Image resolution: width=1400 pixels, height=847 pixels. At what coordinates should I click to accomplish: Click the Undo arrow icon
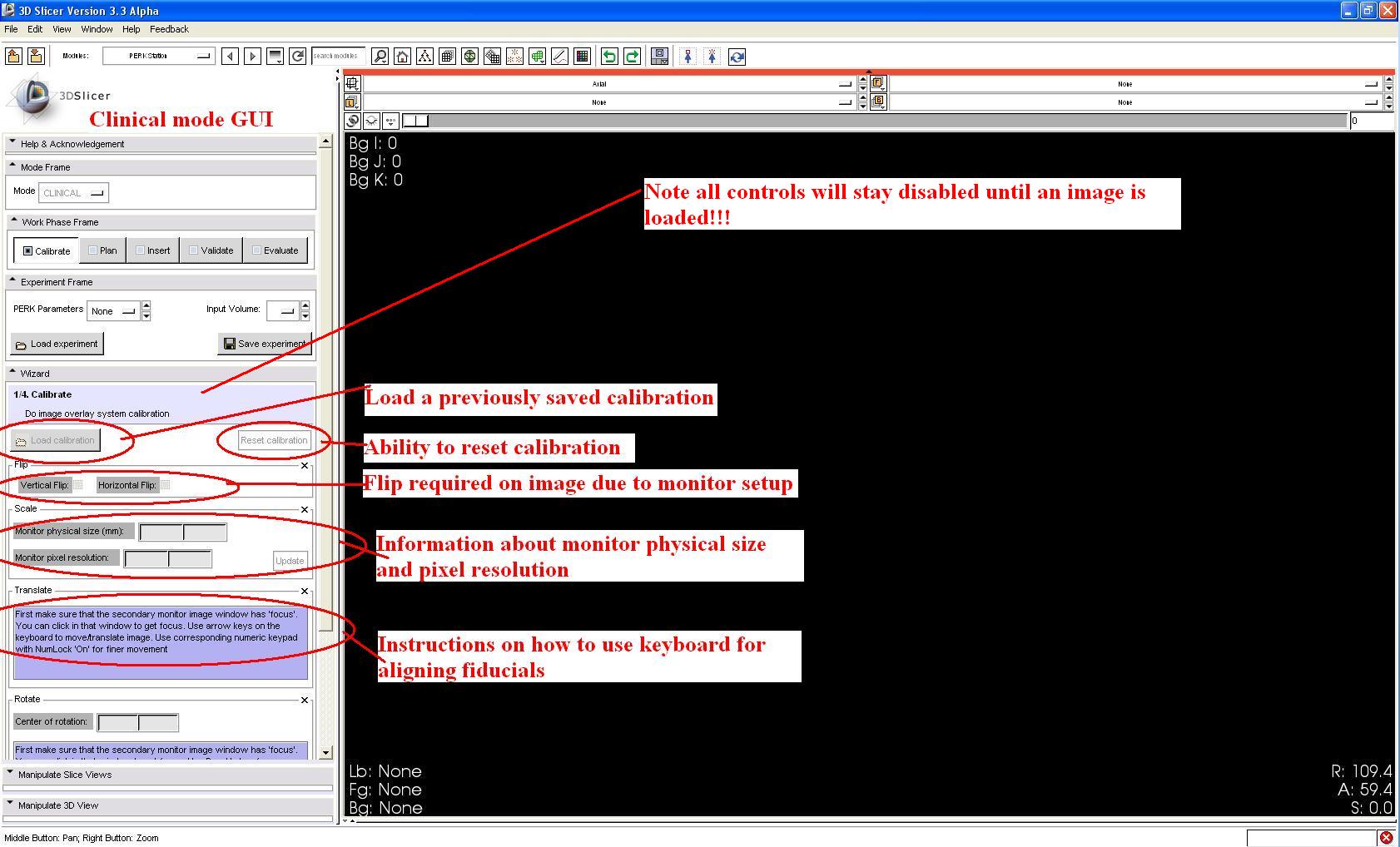(609, 57)
